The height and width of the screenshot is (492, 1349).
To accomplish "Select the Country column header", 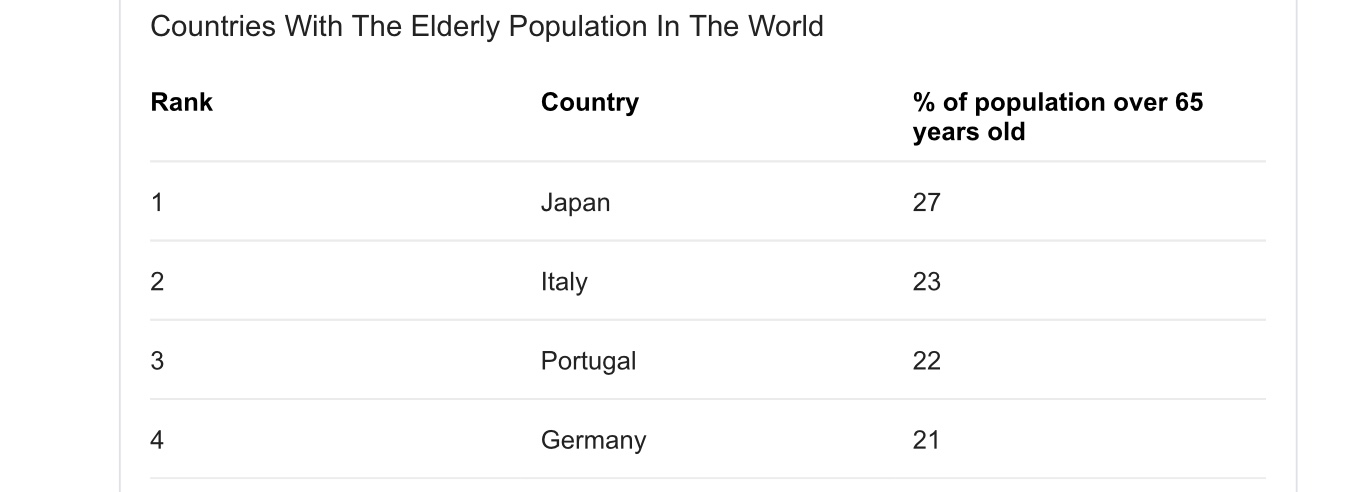I will pyautogui.click(x=589, y=103).
